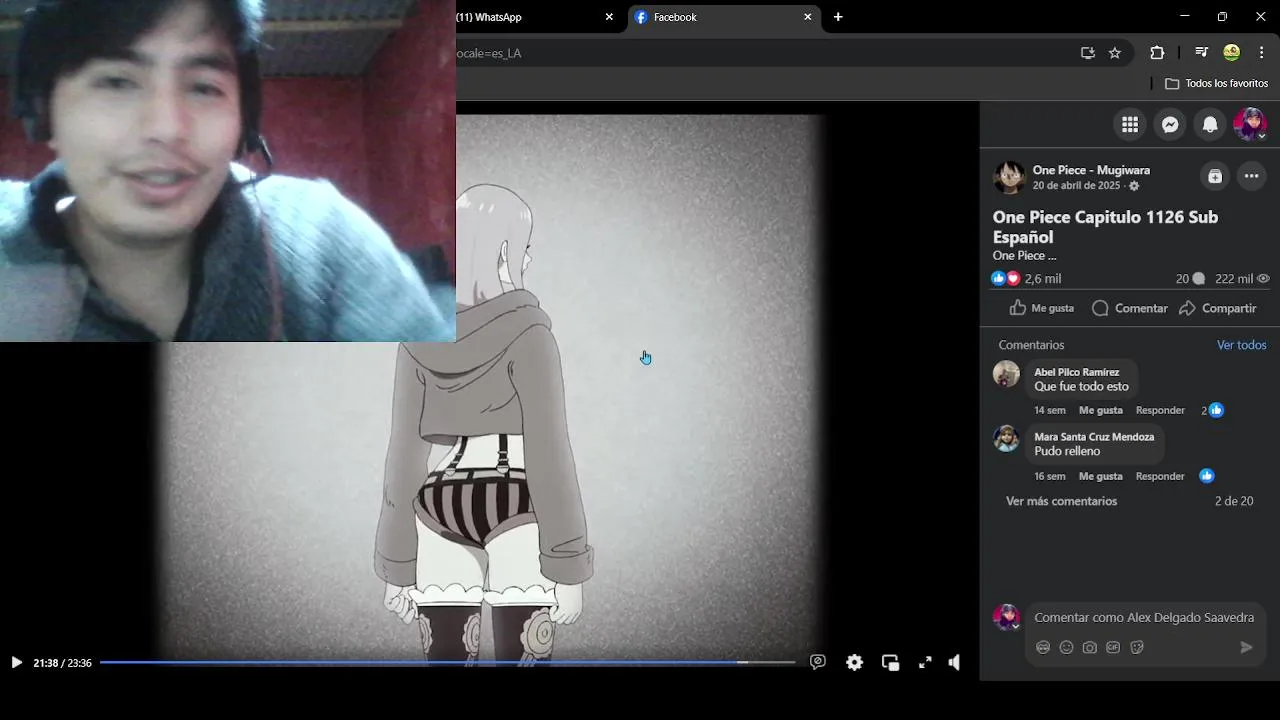Click the Comentar button
Viewport: 1280px width, 720px height.
[1129, 308]
